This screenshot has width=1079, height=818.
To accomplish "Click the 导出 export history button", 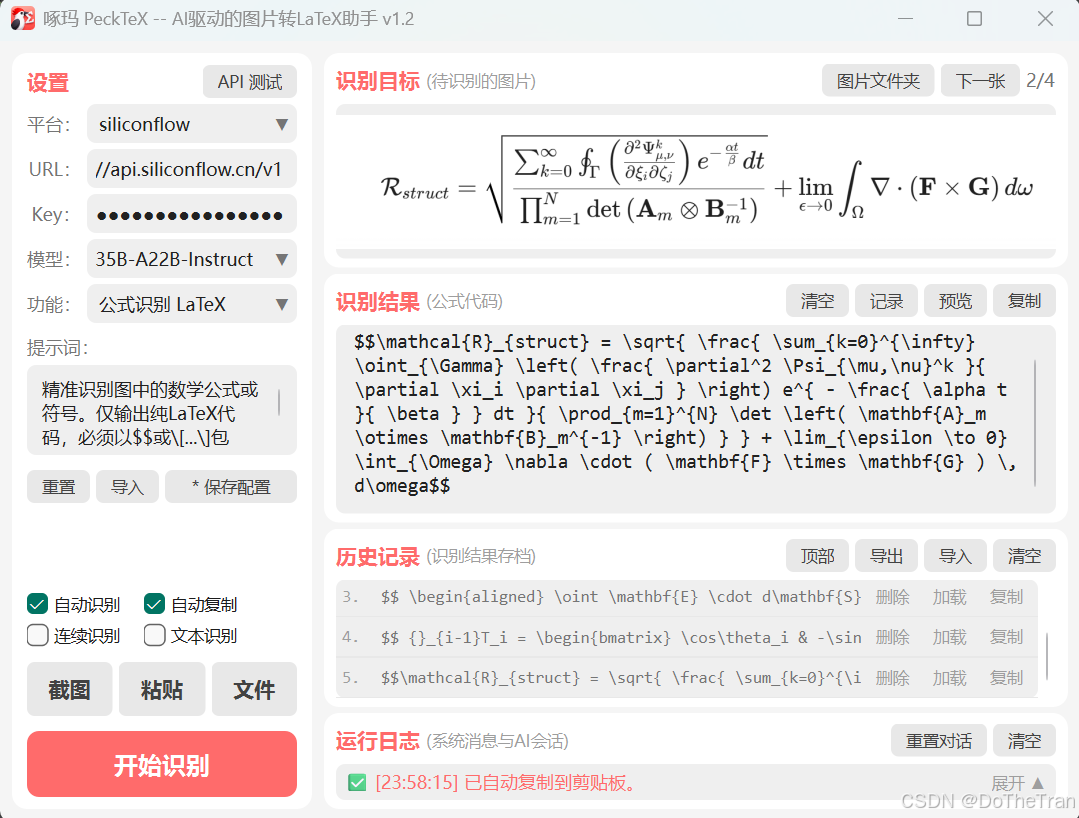I will tap(886, 555).
